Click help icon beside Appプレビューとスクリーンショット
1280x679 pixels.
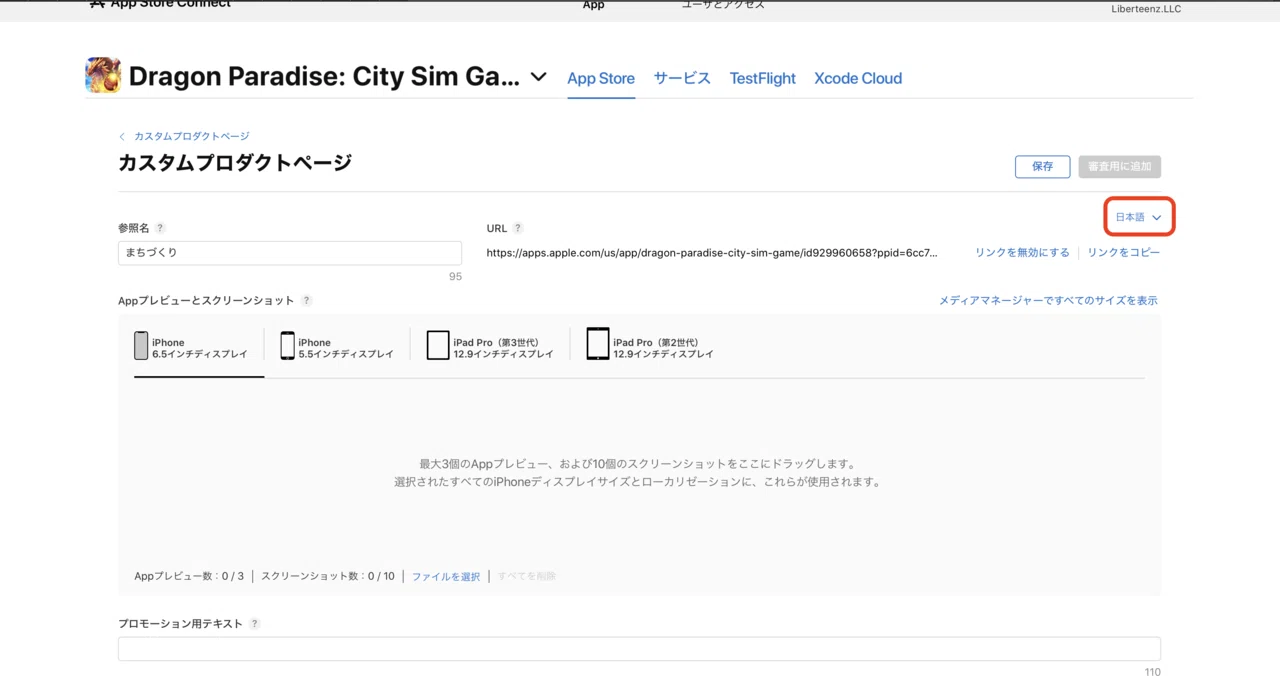(x=306, y=300)
